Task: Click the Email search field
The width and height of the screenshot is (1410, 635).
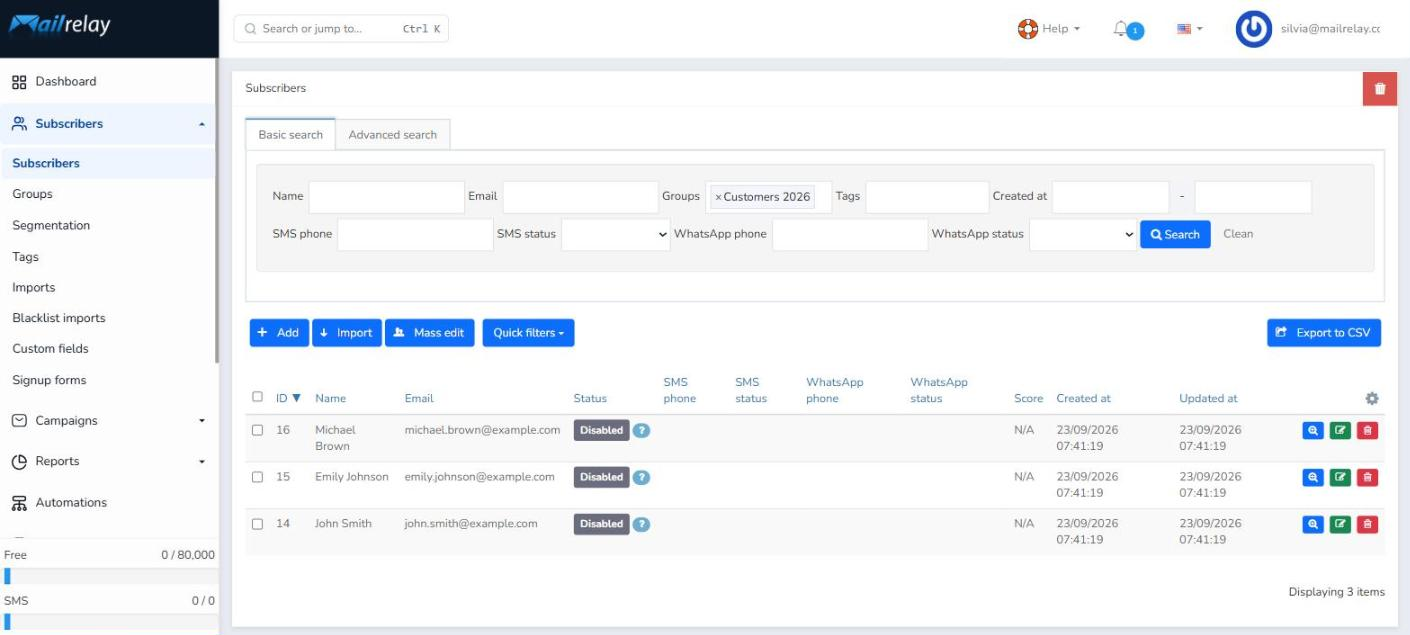Action: [x=580, y=197]
